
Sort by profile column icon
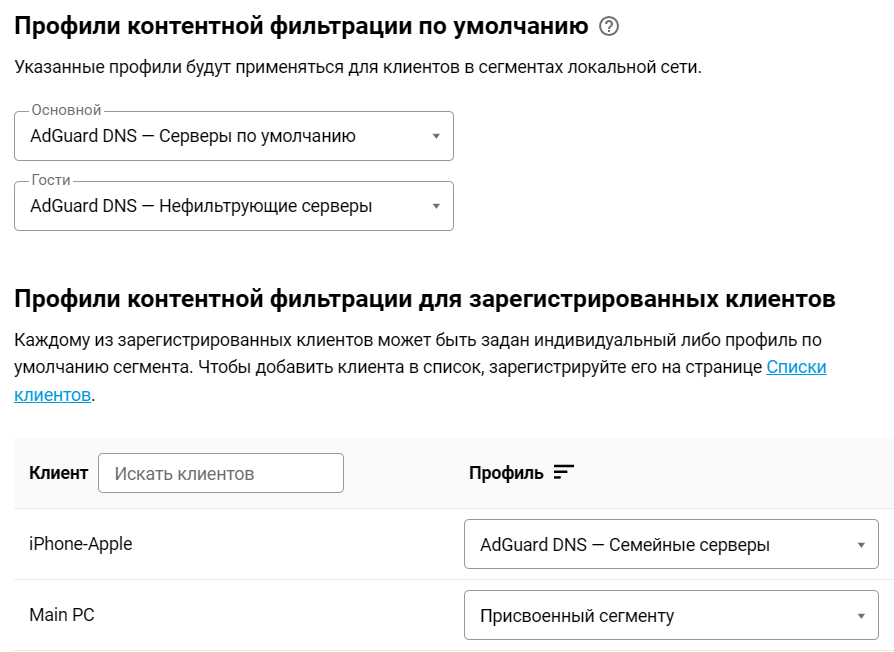click(x=563, y=472)
